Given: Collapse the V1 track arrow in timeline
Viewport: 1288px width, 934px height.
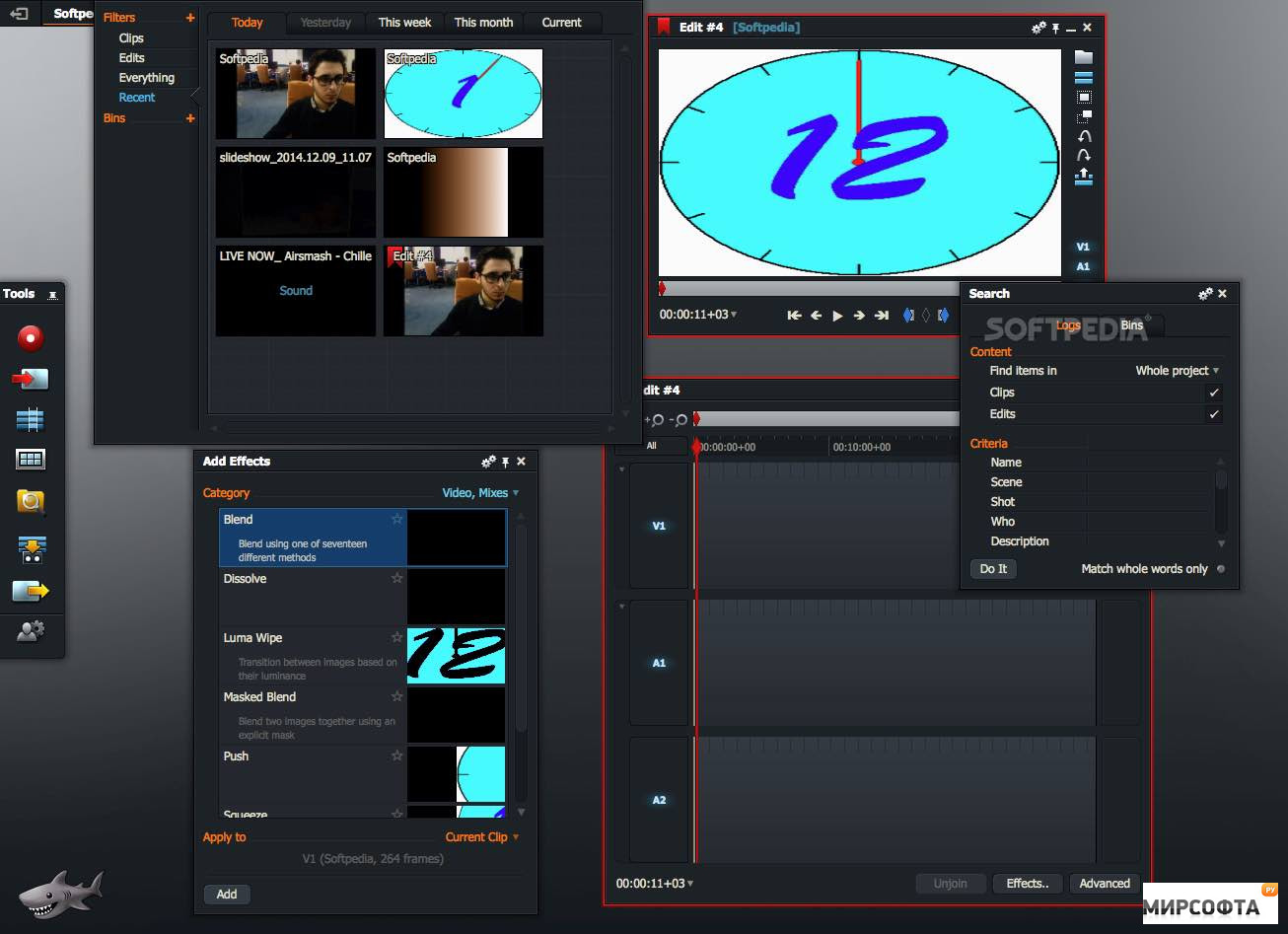Looking at the screenshot, I should [621, 469].
